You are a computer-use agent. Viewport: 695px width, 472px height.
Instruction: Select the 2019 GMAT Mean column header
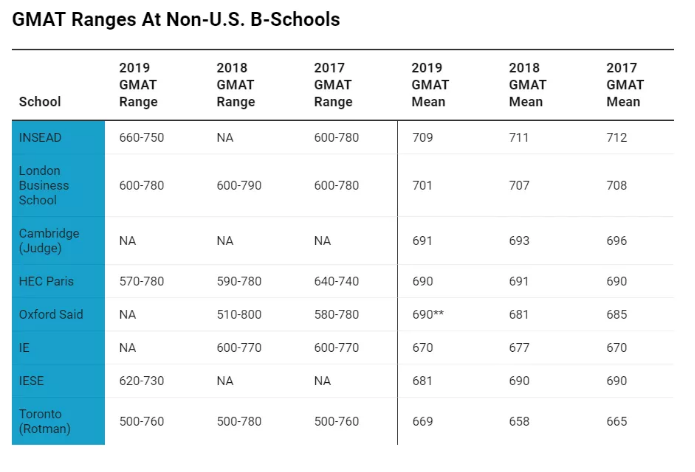click(429, 85)
